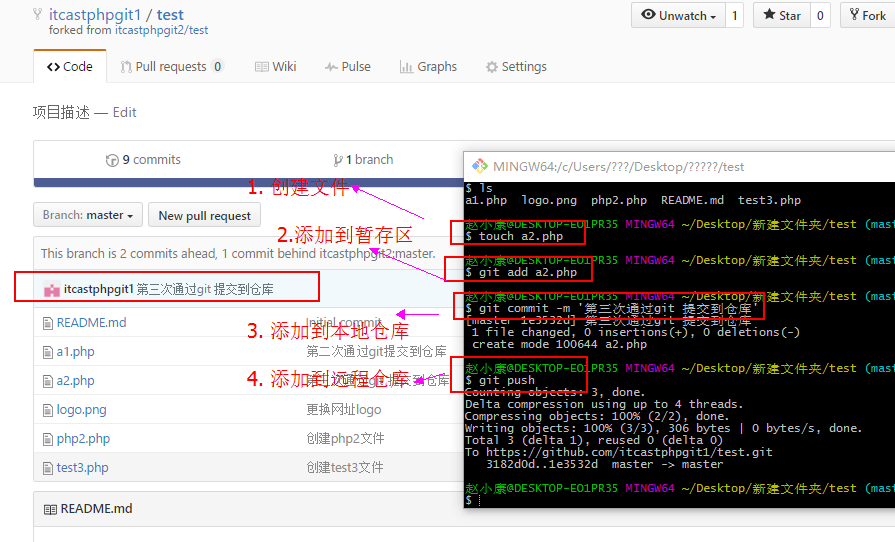Viewport: 895px width, 542px height.
Task: Open the README.md file
Action: point(91,323)
